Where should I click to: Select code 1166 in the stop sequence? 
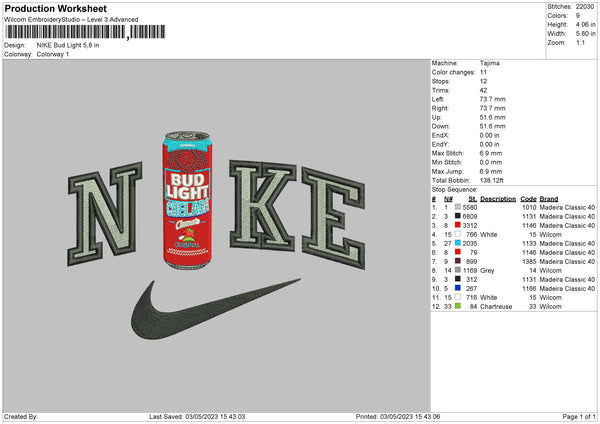pyautogui.click(x=529, y=288)
